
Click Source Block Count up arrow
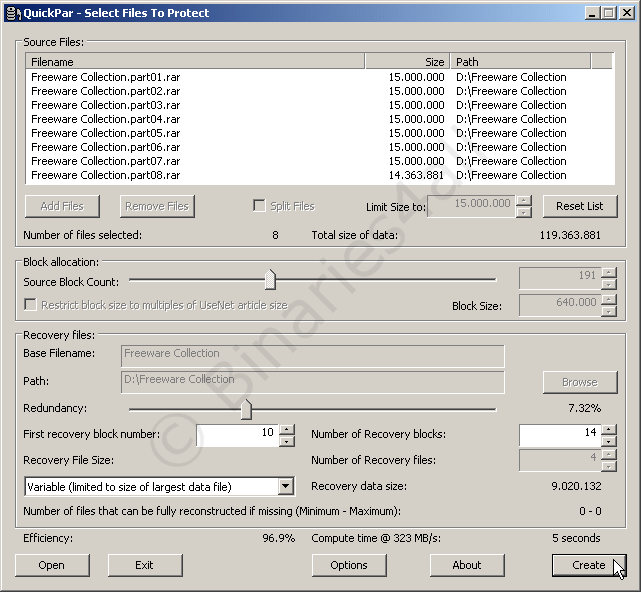click(x=609, y=273)
